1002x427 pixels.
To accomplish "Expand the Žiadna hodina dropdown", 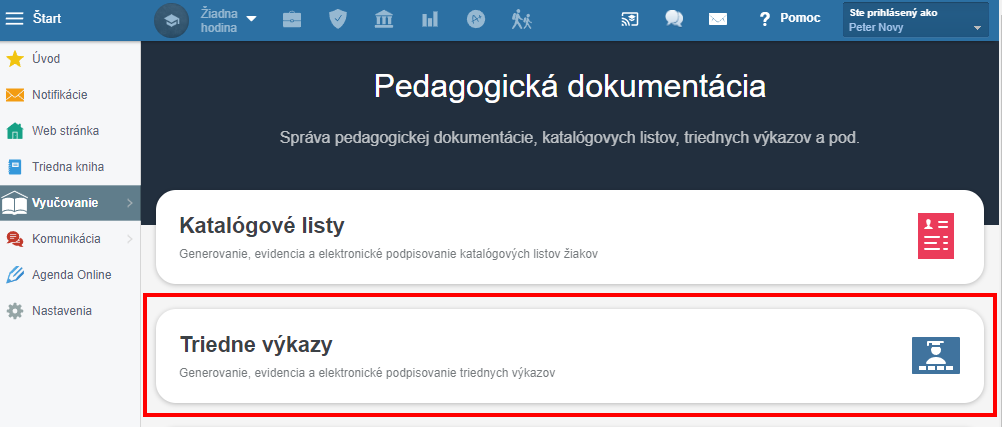I will point(251,18).
